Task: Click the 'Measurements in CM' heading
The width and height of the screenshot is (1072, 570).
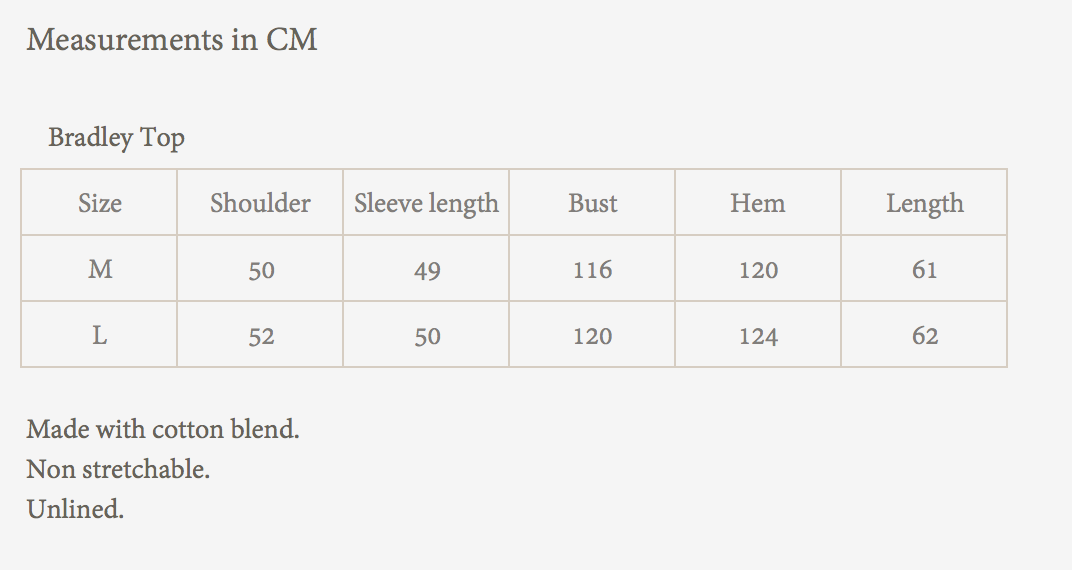Action: tap(172, 39)
